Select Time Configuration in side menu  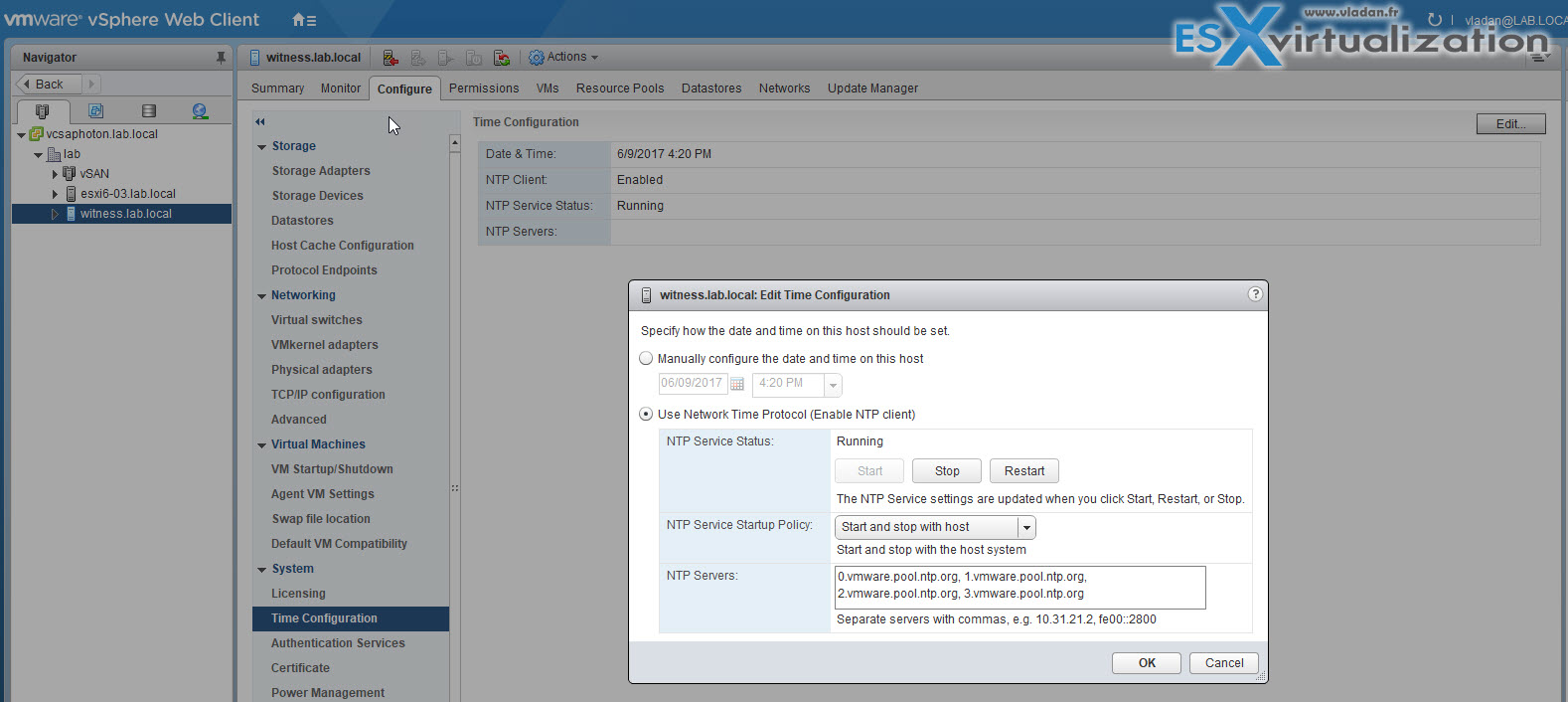point(351,618)
